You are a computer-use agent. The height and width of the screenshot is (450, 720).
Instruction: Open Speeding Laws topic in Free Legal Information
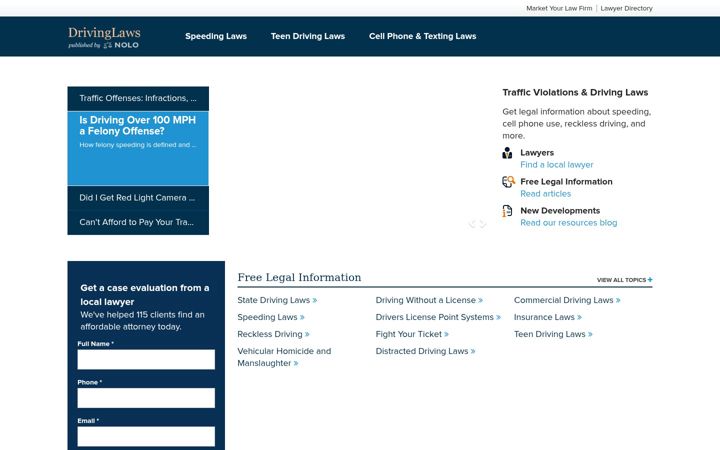[270, 317]
